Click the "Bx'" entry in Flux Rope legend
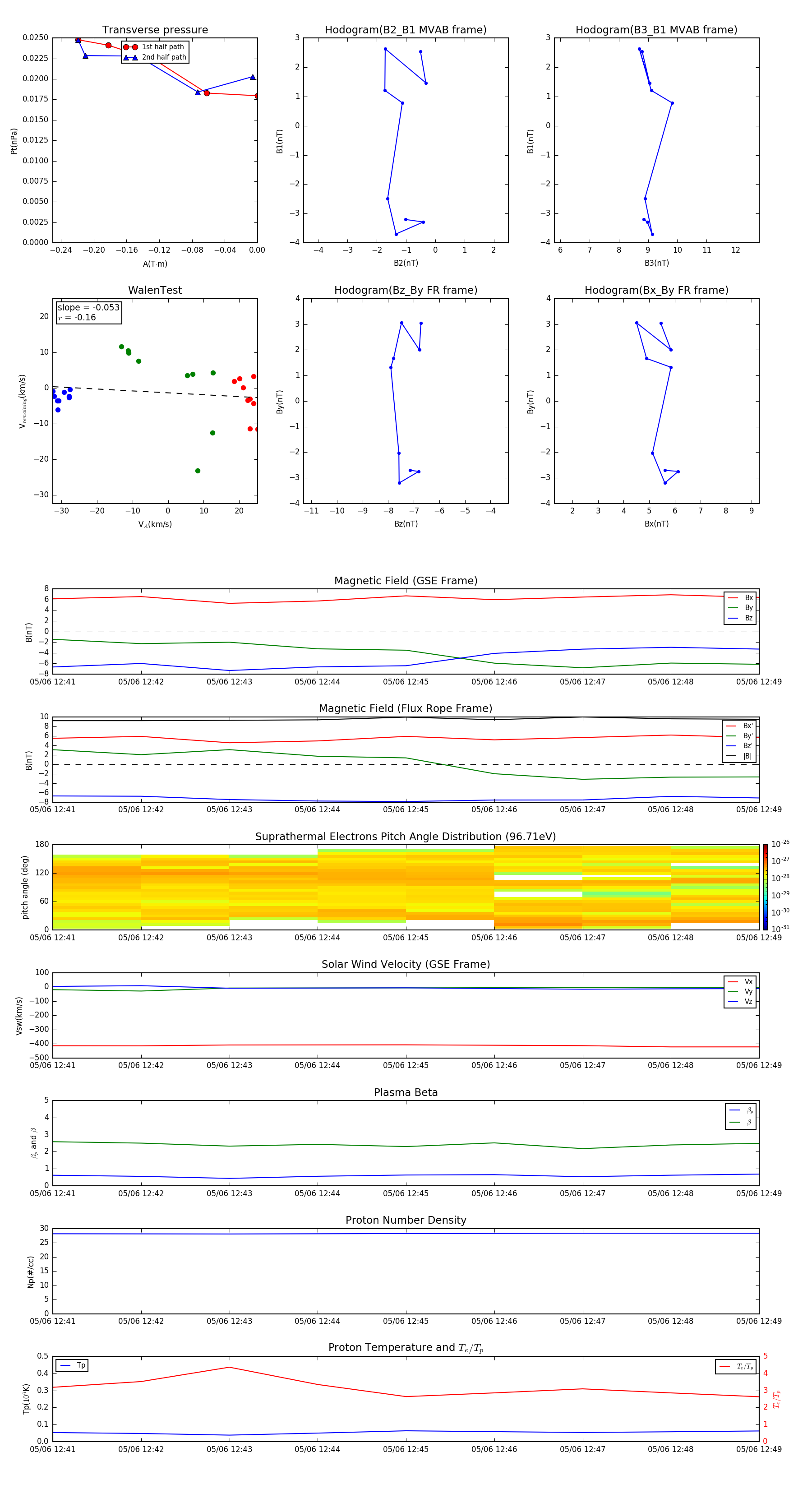 pyautogui.click(x=739, y=726)
